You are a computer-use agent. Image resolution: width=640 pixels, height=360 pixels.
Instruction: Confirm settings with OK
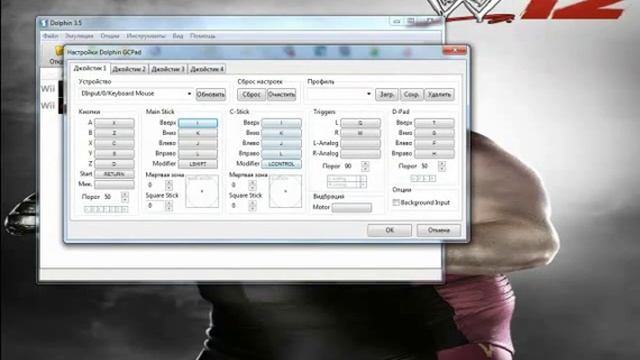[x=389, y=230]
